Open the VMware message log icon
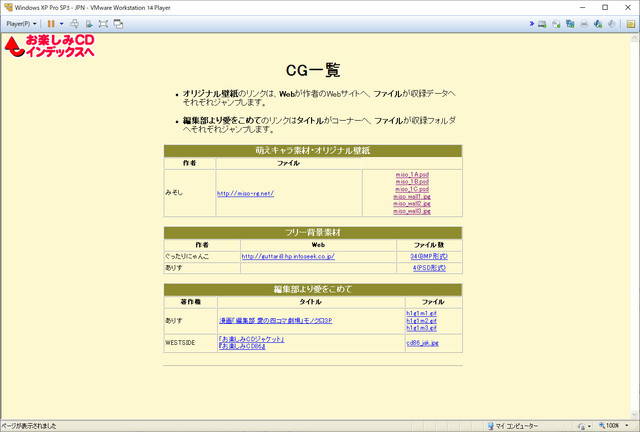Viewport: 640px width, 432px height. pyautogui.click(x=631, y=24)
